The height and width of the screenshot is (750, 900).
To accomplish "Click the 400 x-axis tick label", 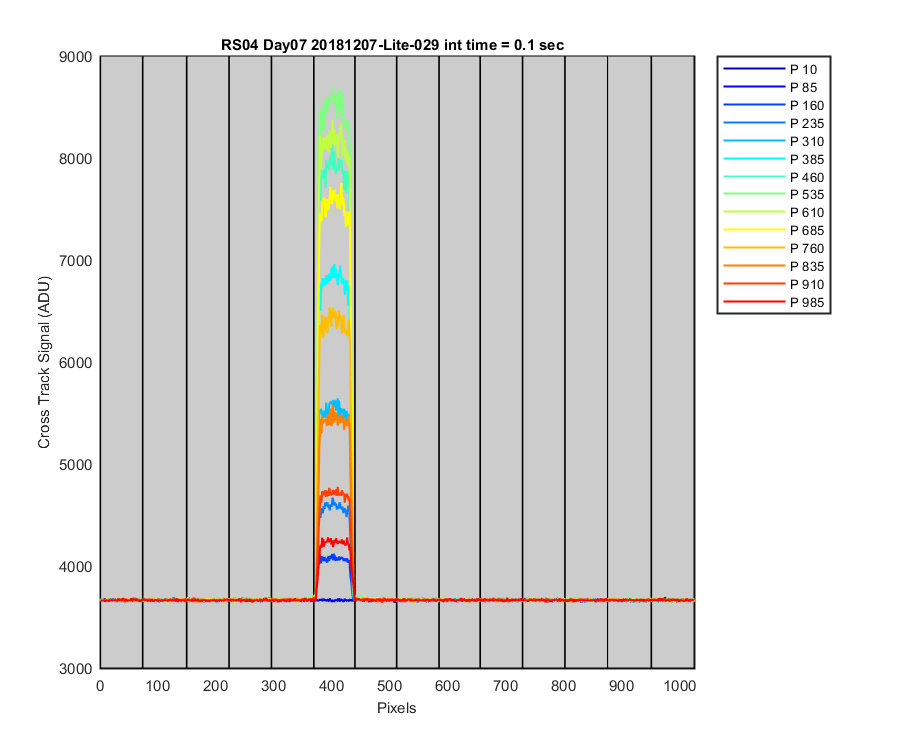I will pyautogui.click(x=331, y=686).
